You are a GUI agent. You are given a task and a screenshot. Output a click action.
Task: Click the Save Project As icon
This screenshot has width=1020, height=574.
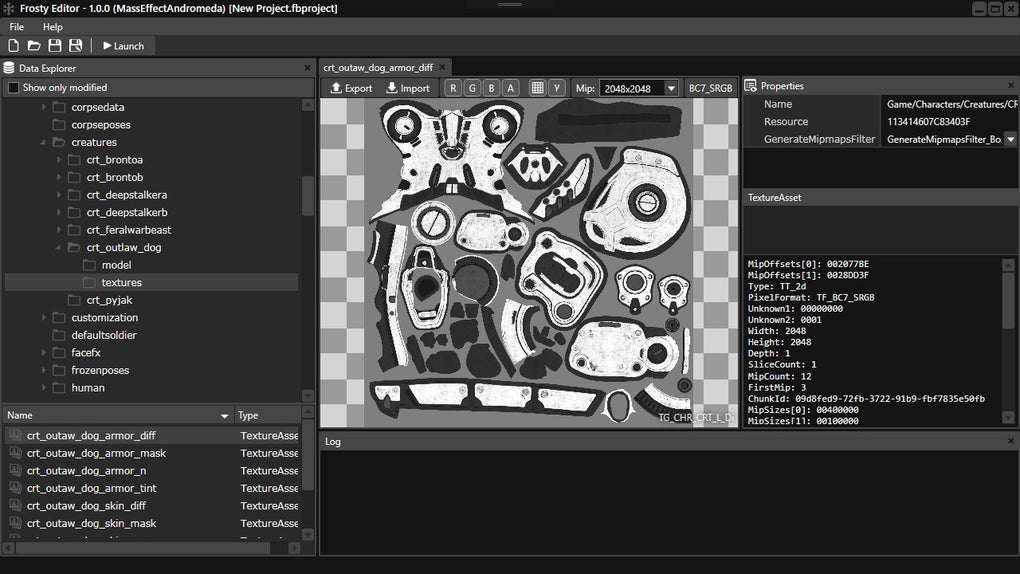[x=76, y=46]
